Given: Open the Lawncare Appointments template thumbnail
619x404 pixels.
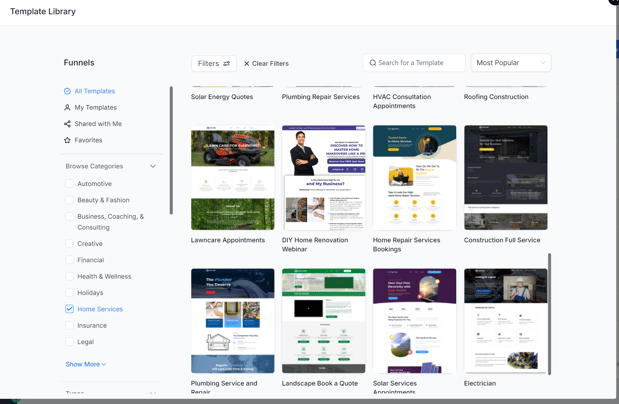Looking at the screenshot, I should coord(232,178).
